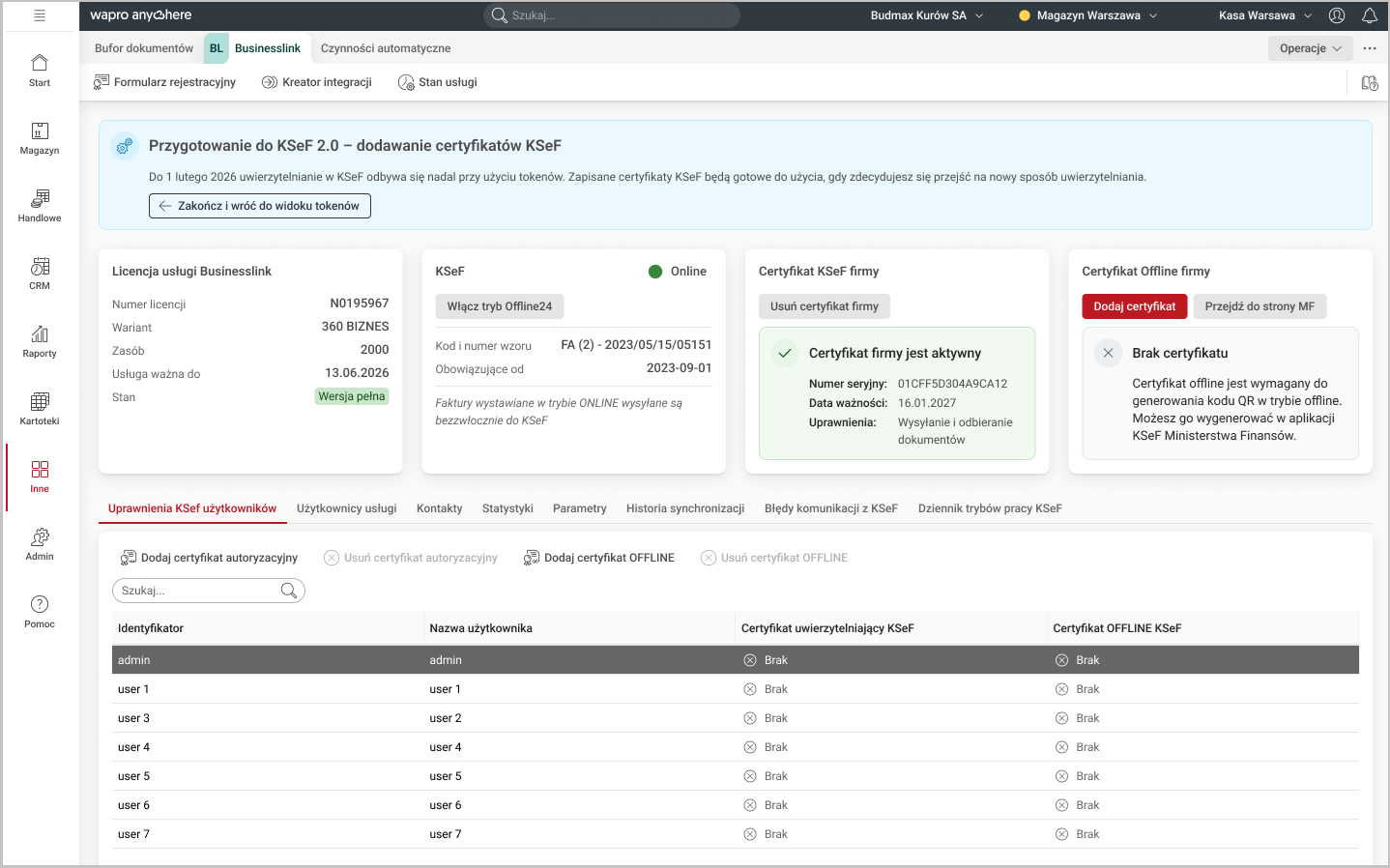Click Dodaj certyfikat autoryzacyjny toolbar item
1390x868 pixels.
tap(209, 558)
